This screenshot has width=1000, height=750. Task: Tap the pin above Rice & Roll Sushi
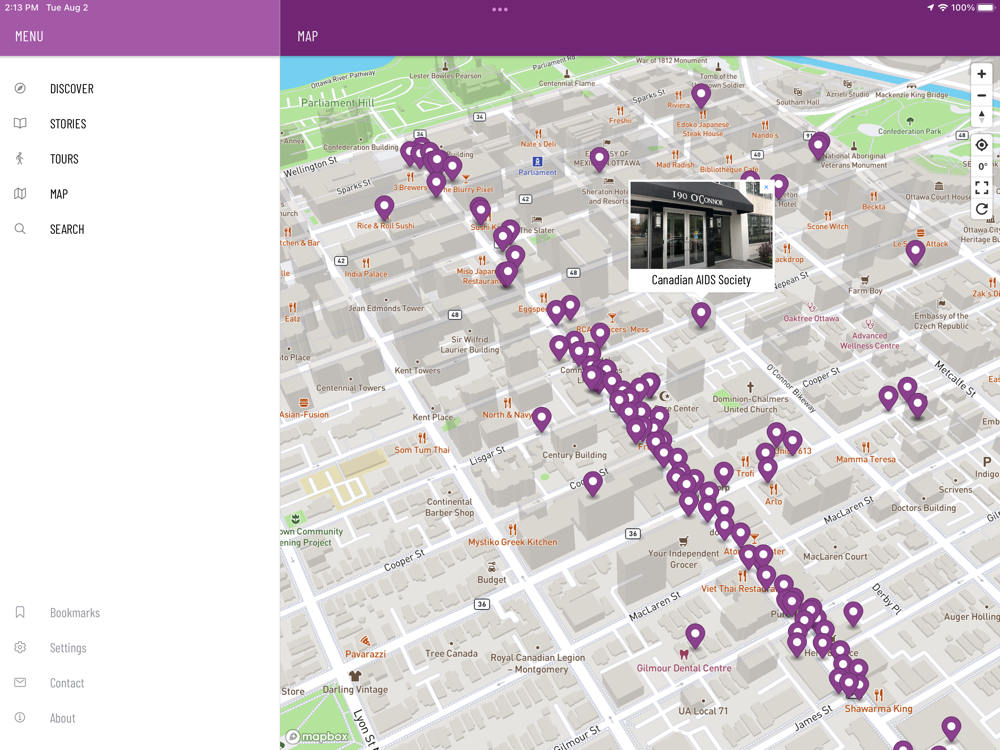[x=384, y=207]
